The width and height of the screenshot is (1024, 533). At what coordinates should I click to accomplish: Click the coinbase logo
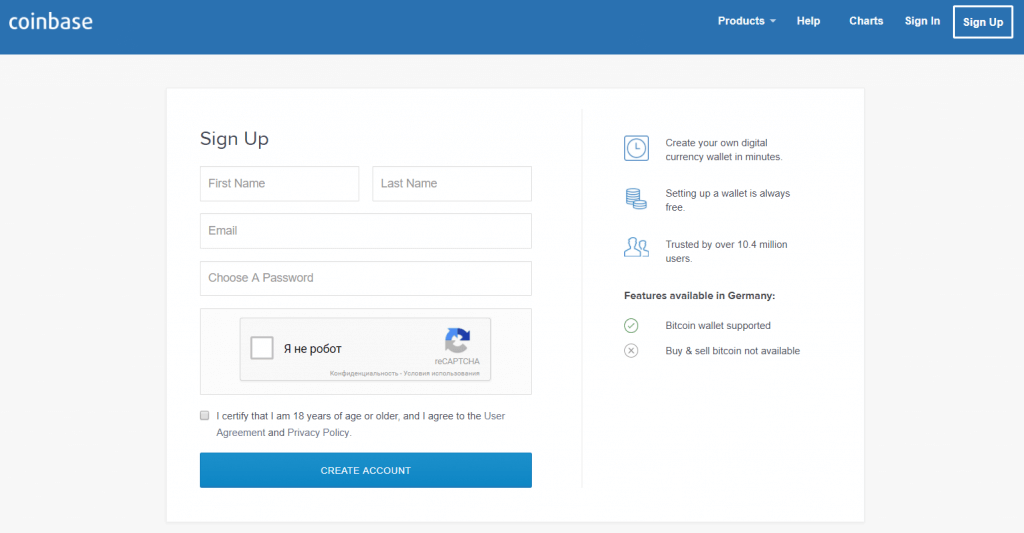point(50,22)
